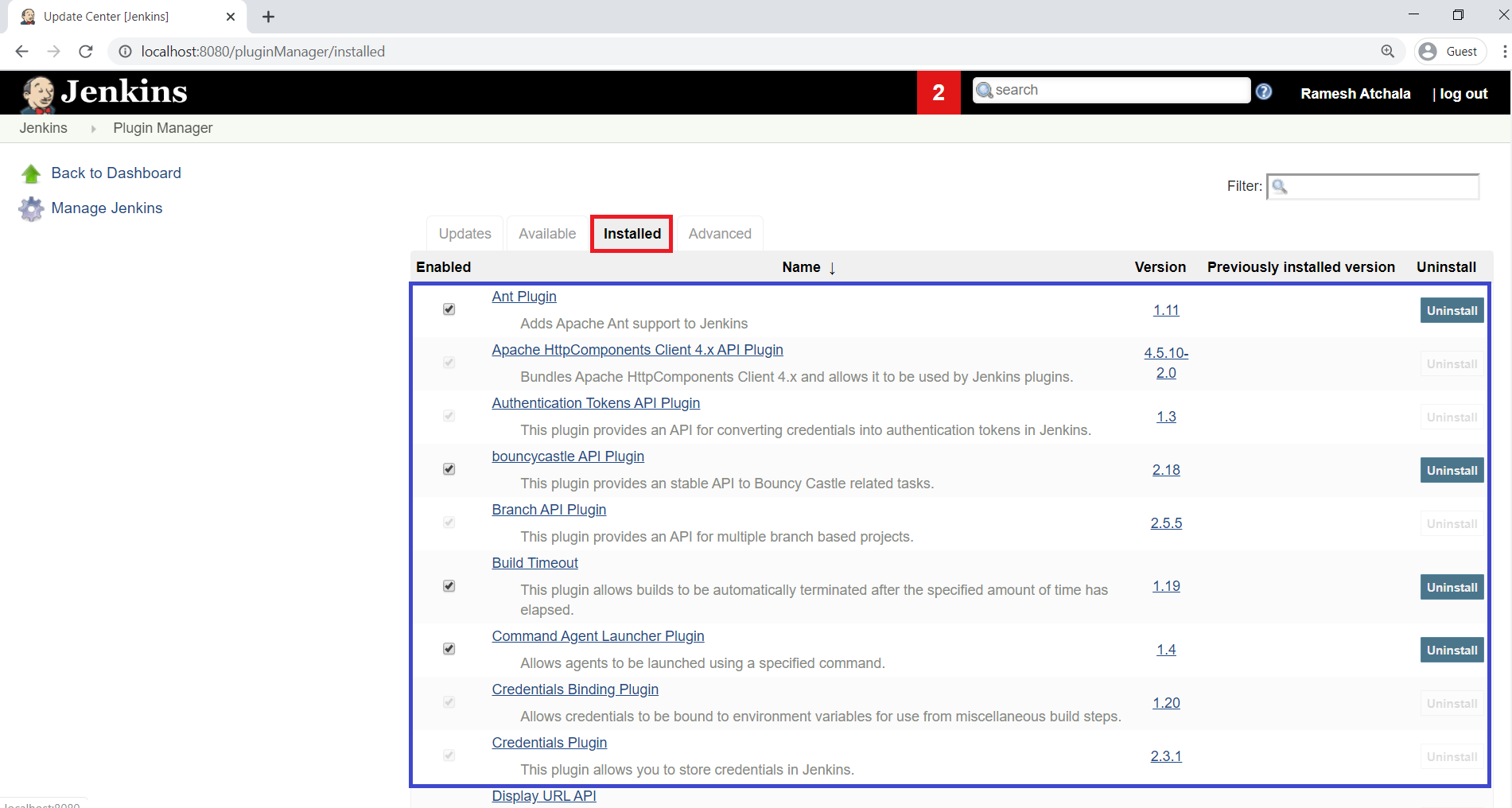Toggle the bouncycastle API Plugin checkbox

click(449, 469)
